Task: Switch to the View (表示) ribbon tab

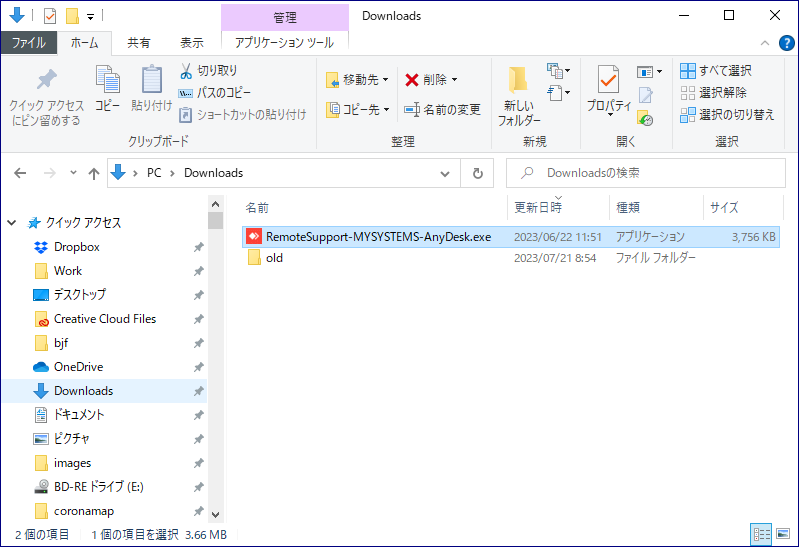Action: tap(191, 43)
